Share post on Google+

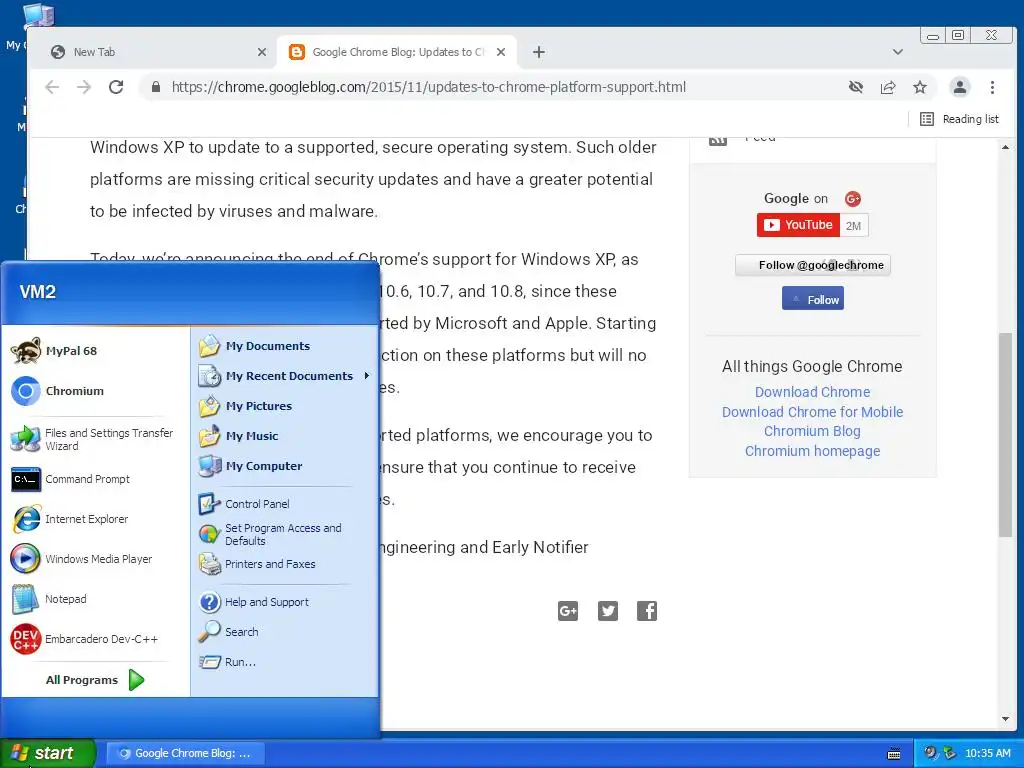(x=568, y=611)
